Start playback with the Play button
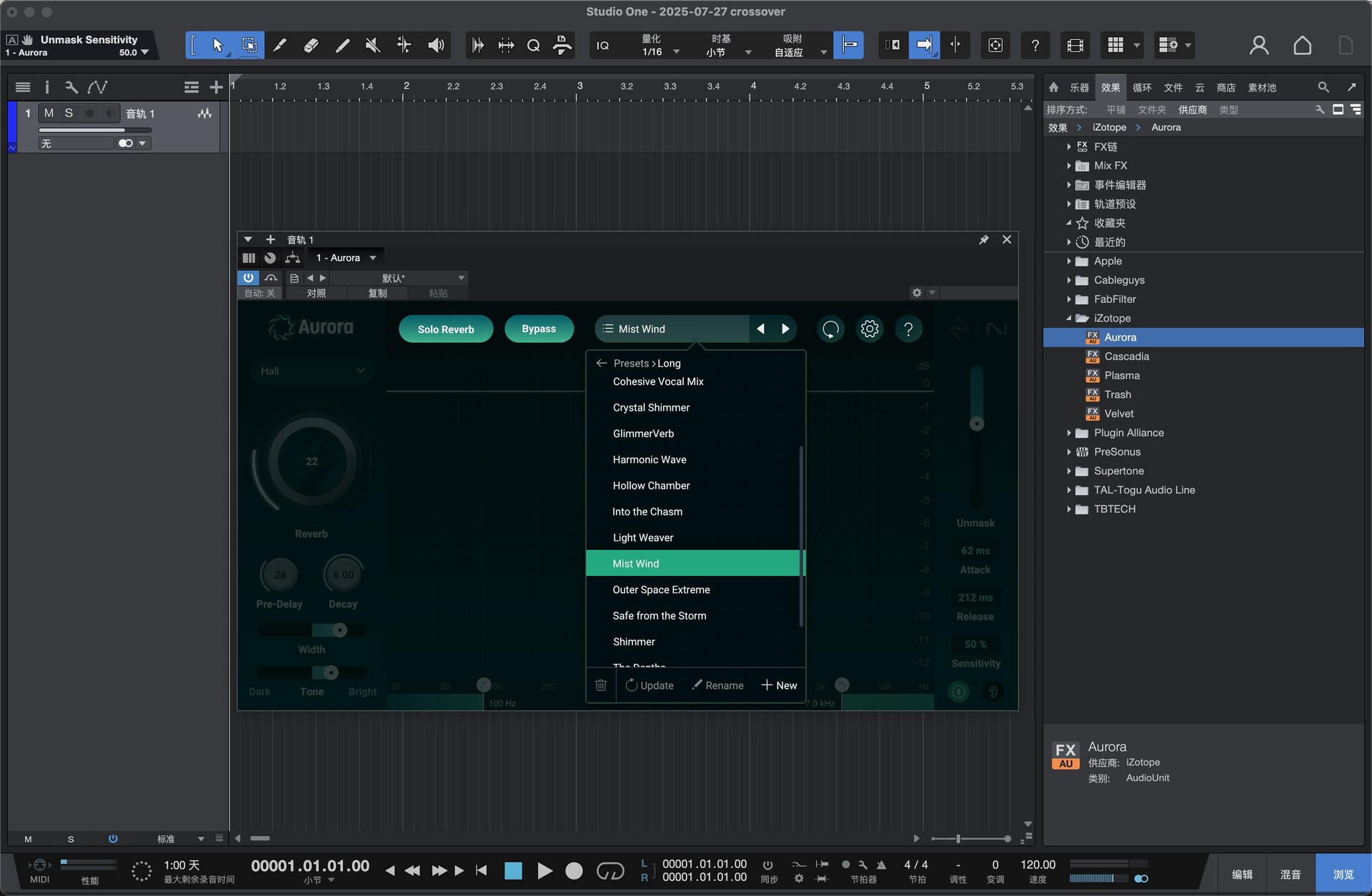This screenshot has height=896, width=1372. pyautogui.click(x=545, y=871)
